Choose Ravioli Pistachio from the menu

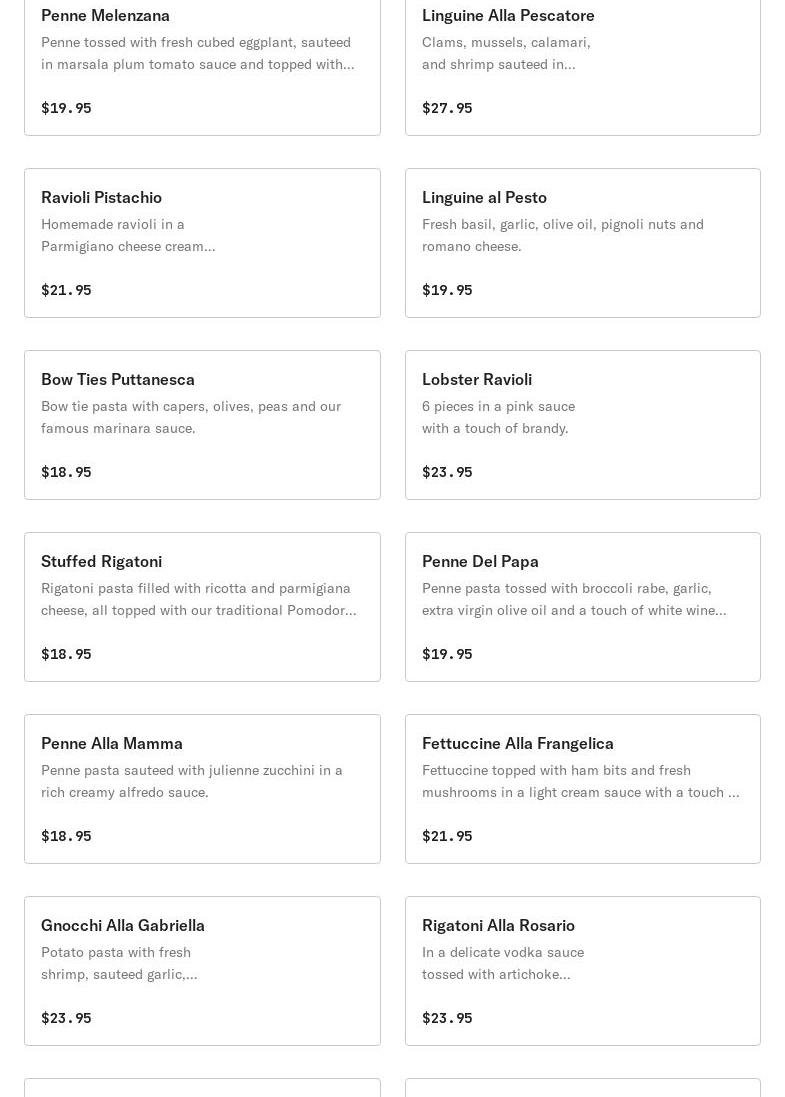[x=101, y=197]
